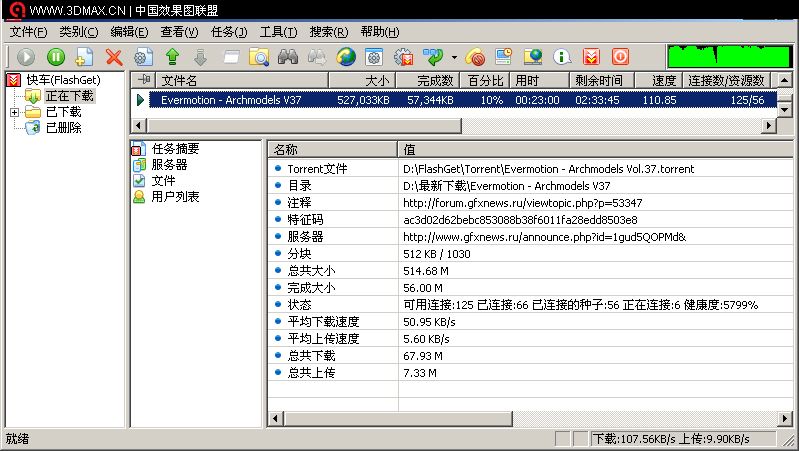Image resolution: width=799 pixels, height=451 pixels.
Task: Click task list scrollbar down arrow
Action: tap(785, 110)
